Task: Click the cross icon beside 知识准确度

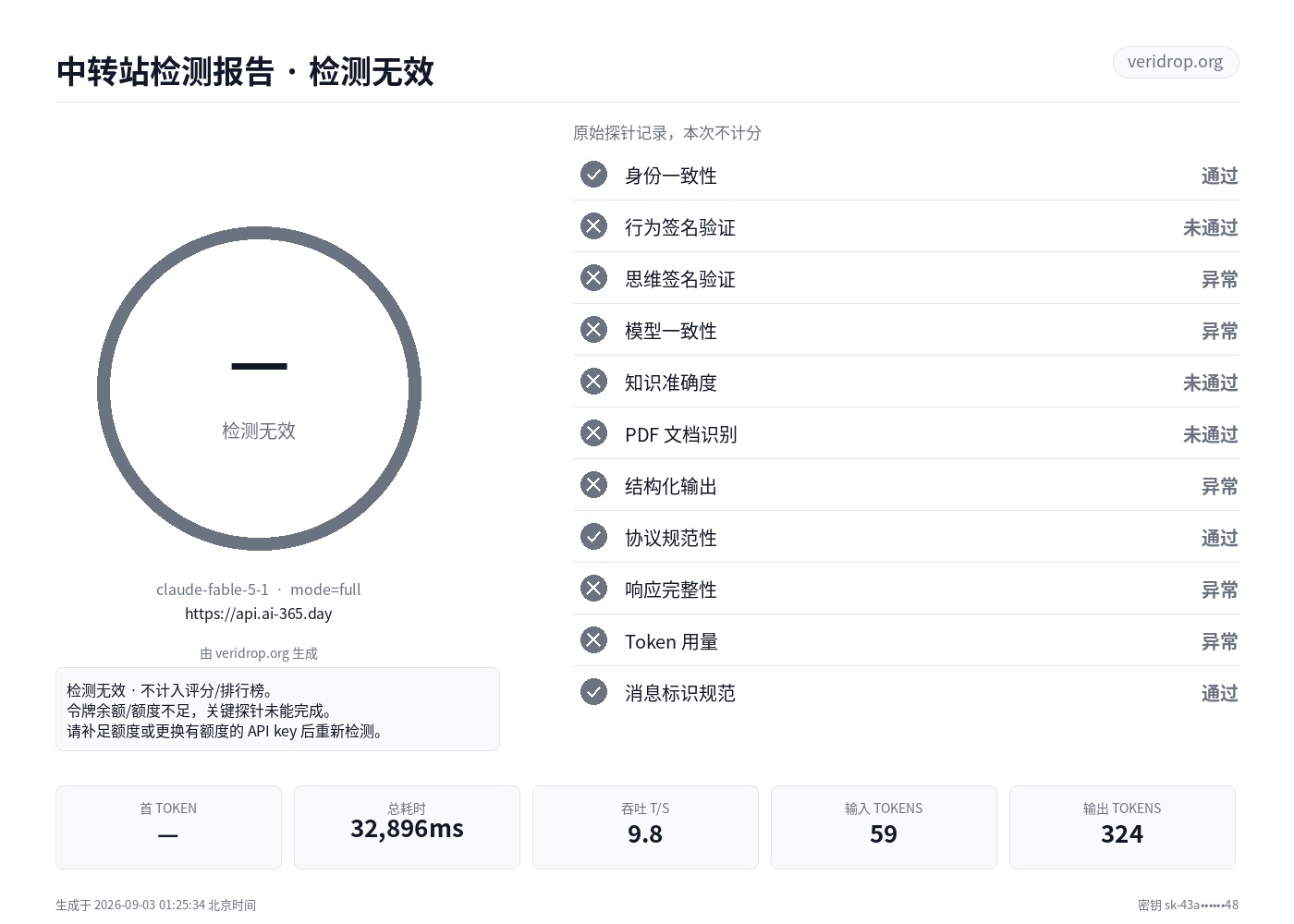Action: 593,382
